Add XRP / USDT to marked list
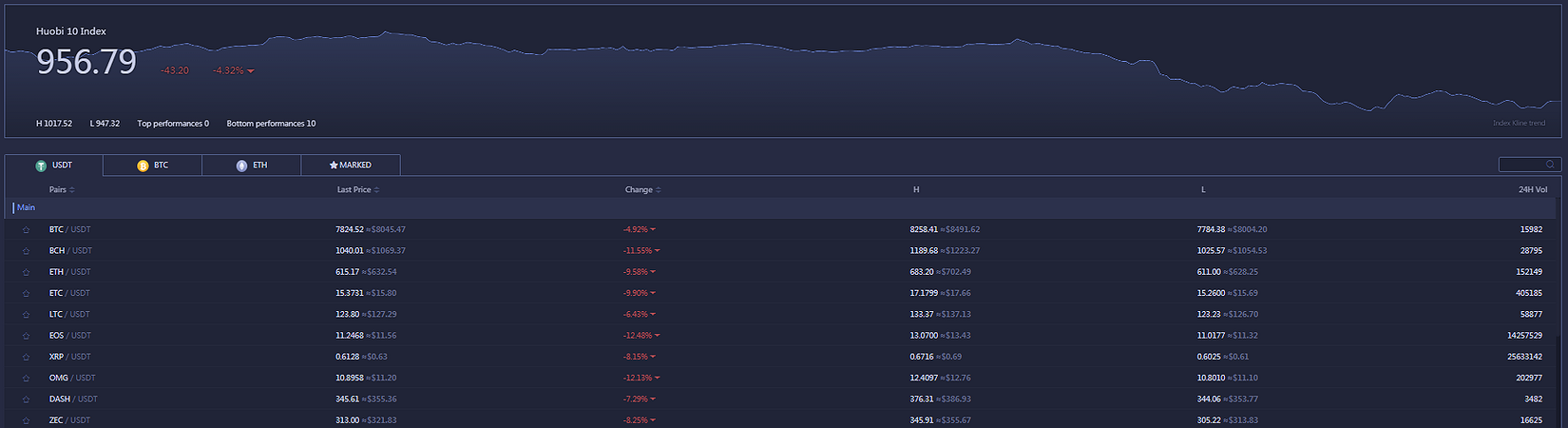The image size is (1568, 428). [x=26, y=357]
